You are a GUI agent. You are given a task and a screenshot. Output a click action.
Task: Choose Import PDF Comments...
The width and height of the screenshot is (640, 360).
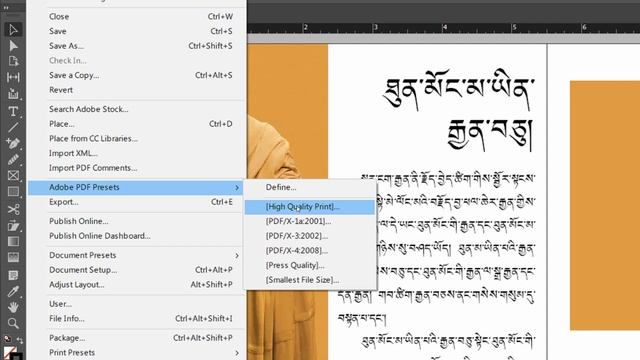[x=136, y=168]
